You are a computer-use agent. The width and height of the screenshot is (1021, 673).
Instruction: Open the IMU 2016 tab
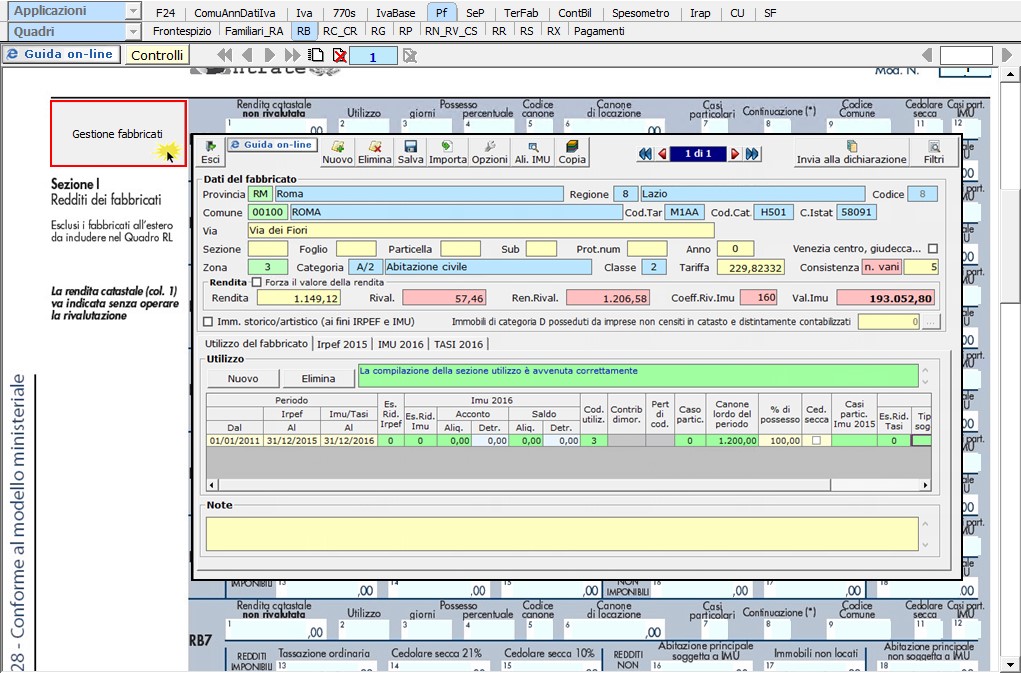click(400, 344)
